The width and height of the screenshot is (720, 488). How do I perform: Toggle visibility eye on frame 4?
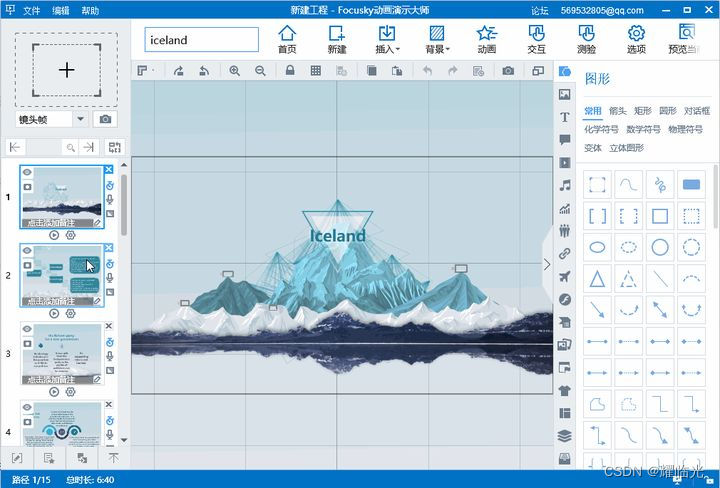[27, 407]
